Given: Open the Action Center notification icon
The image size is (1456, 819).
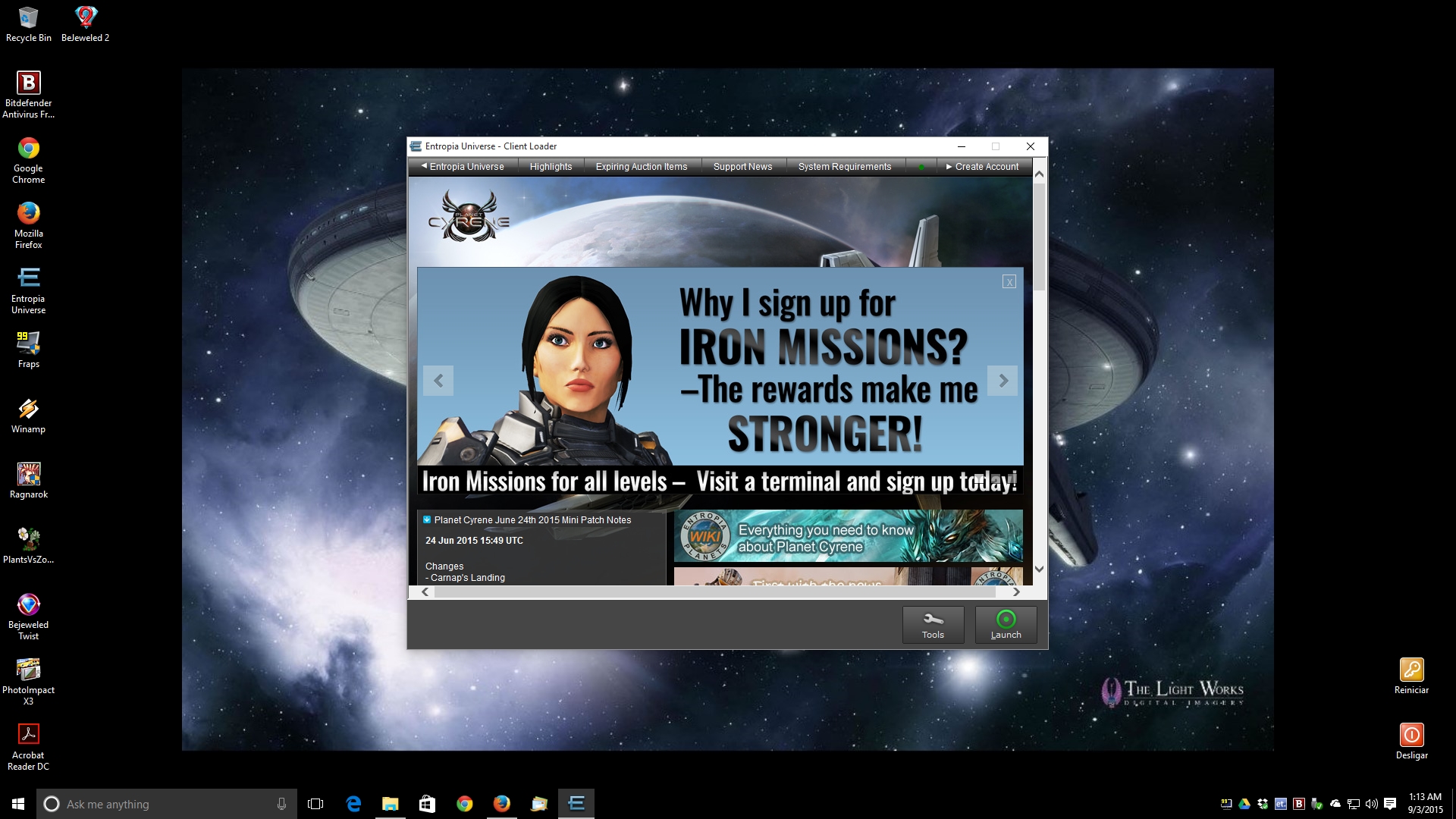Looking at the screenshot, I should tap(1390, 804).
